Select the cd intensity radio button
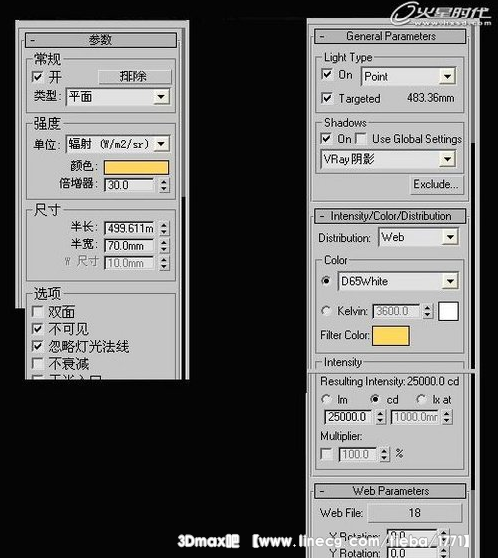499x558 pixels. [374, 399]
